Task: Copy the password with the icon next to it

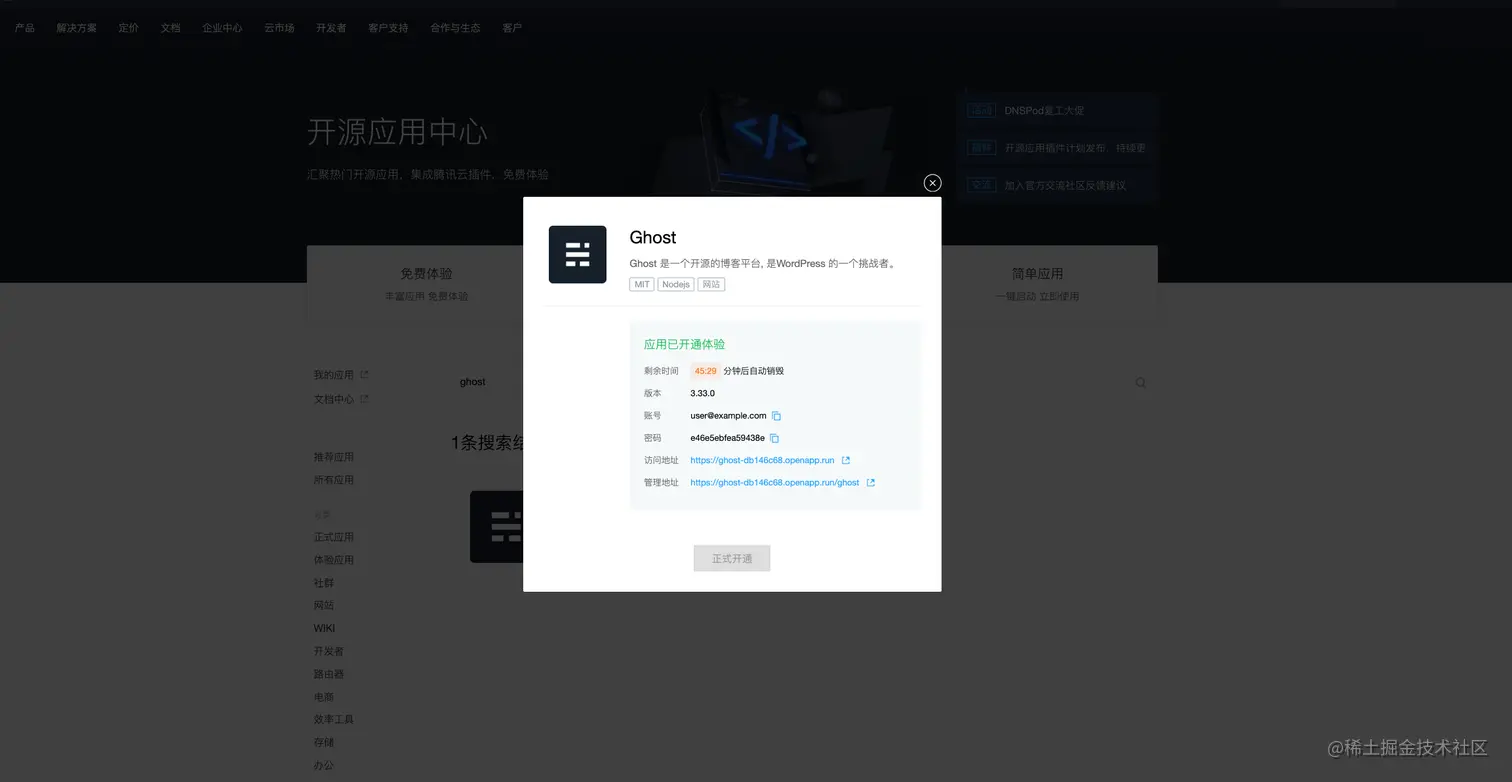Action: 774,438
